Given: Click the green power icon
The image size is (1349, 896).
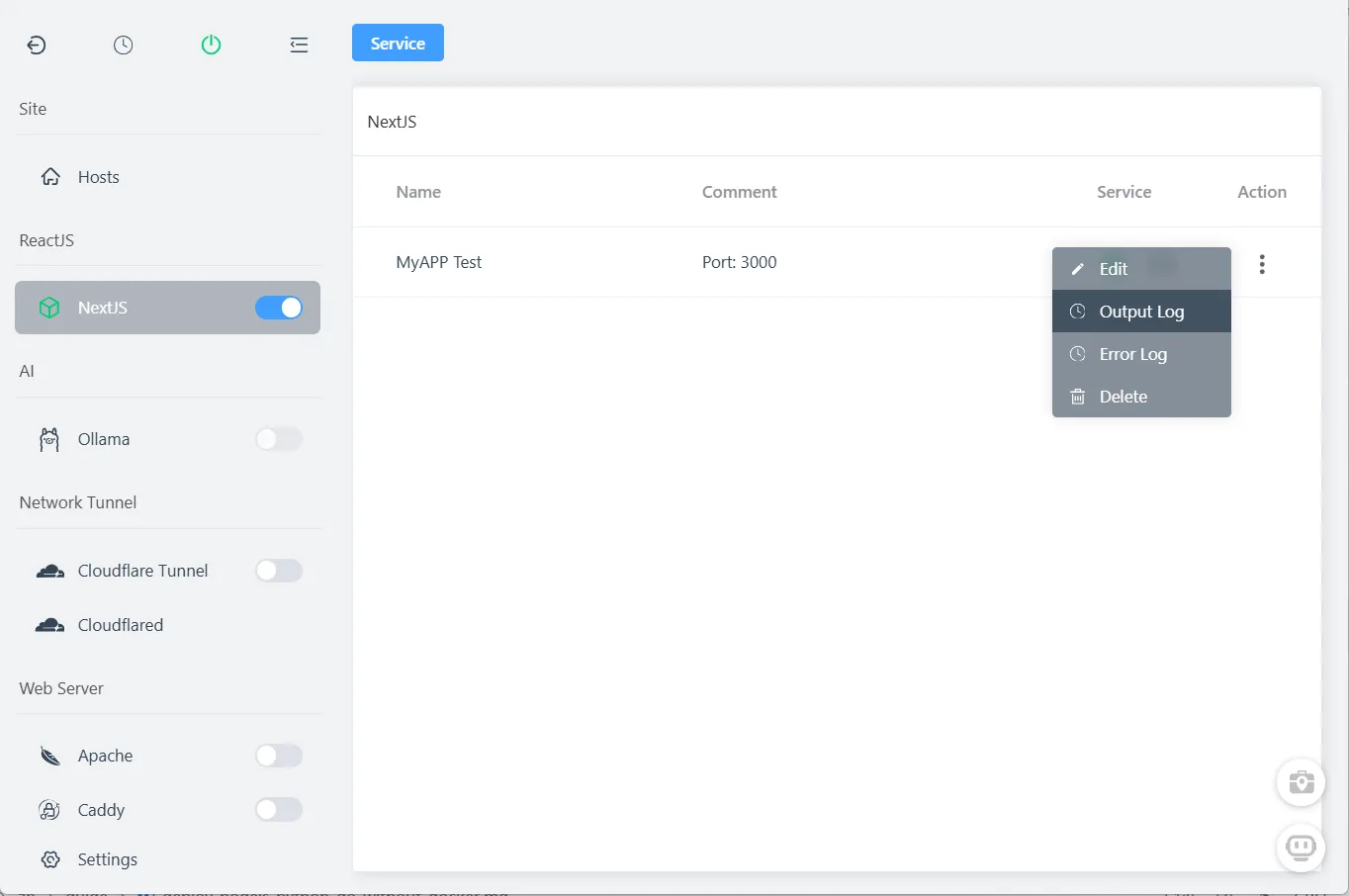Looking at the screenshot, I should click(211, 45).
